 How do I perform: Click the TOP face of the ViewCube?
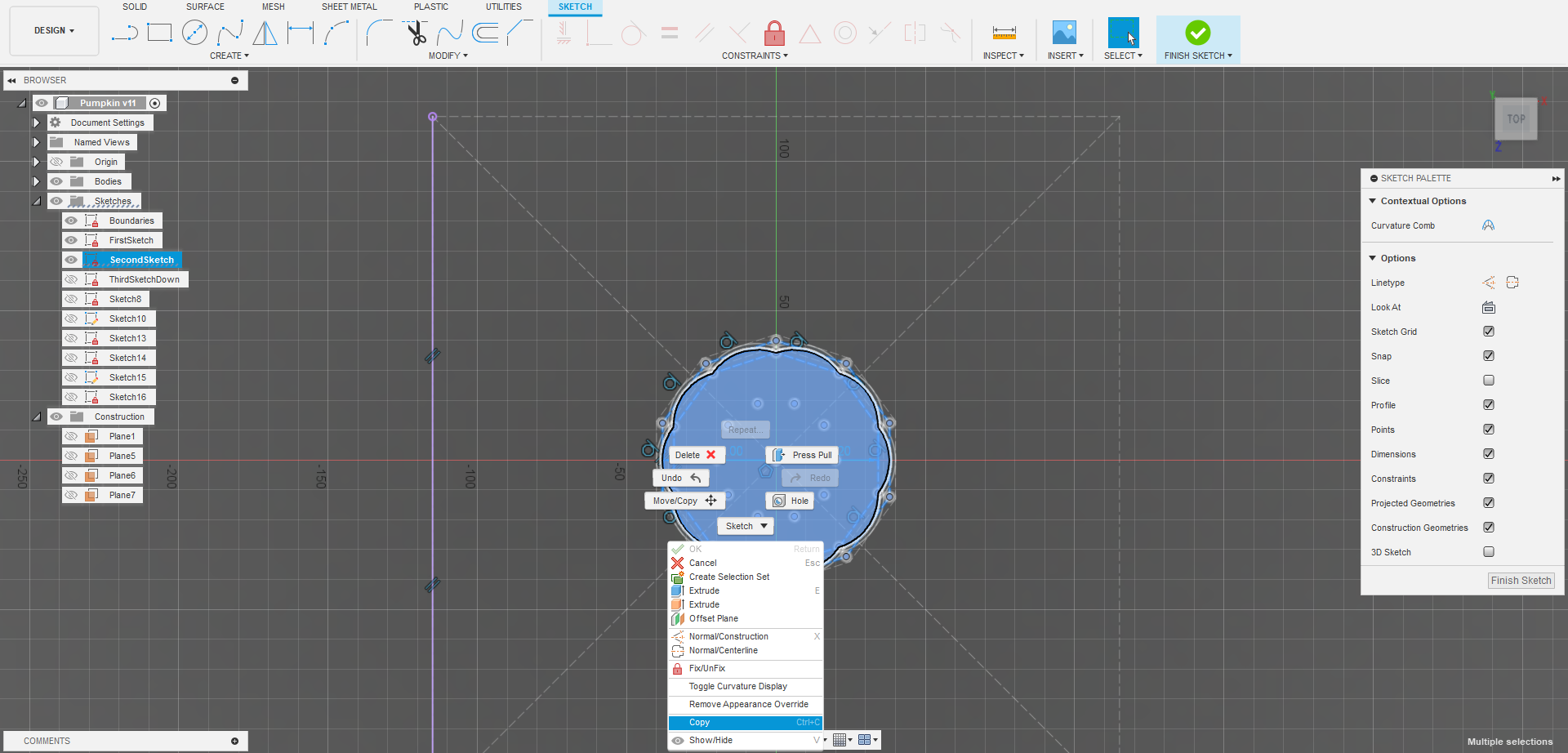1516,119
